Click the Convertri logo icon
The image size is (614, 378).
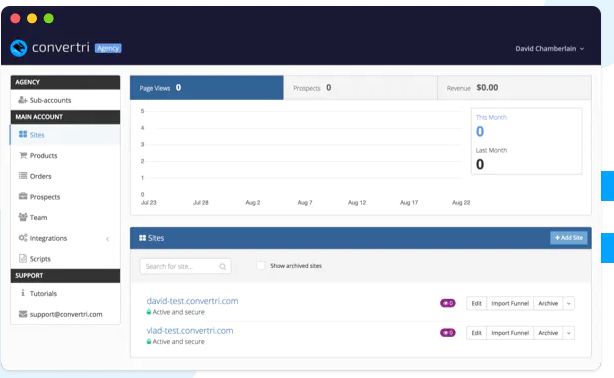pos(18,48)
